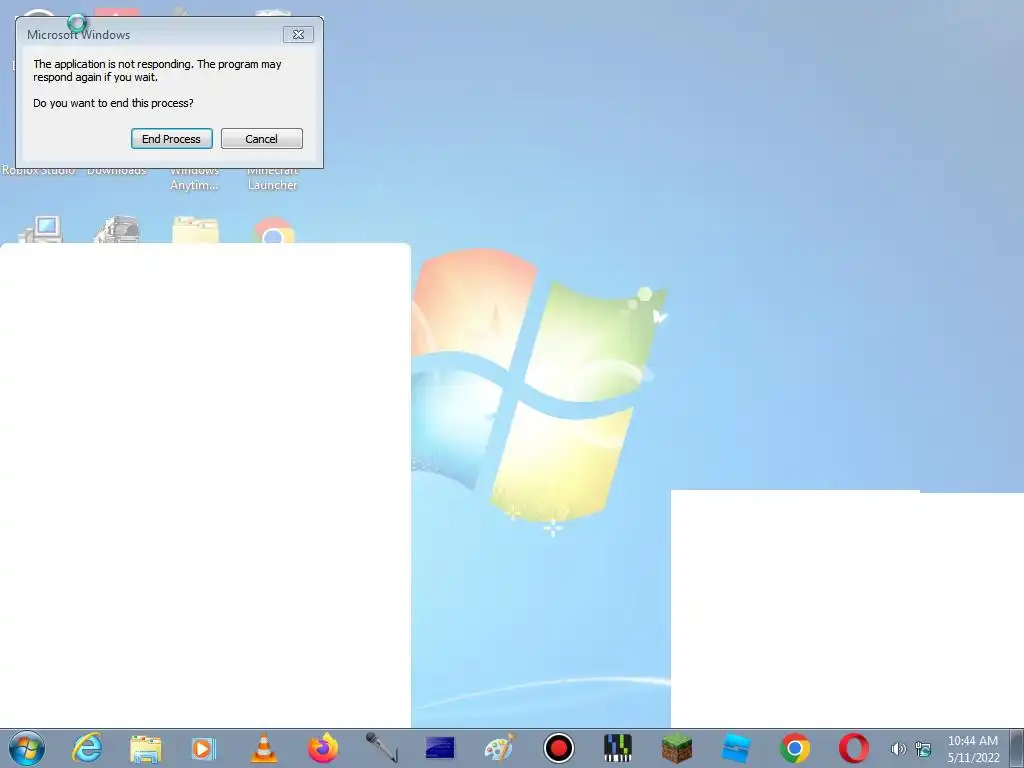Screen dimensions: 1024x768
Task: Launch VLC media player cone icon
Action: (264, 748)
